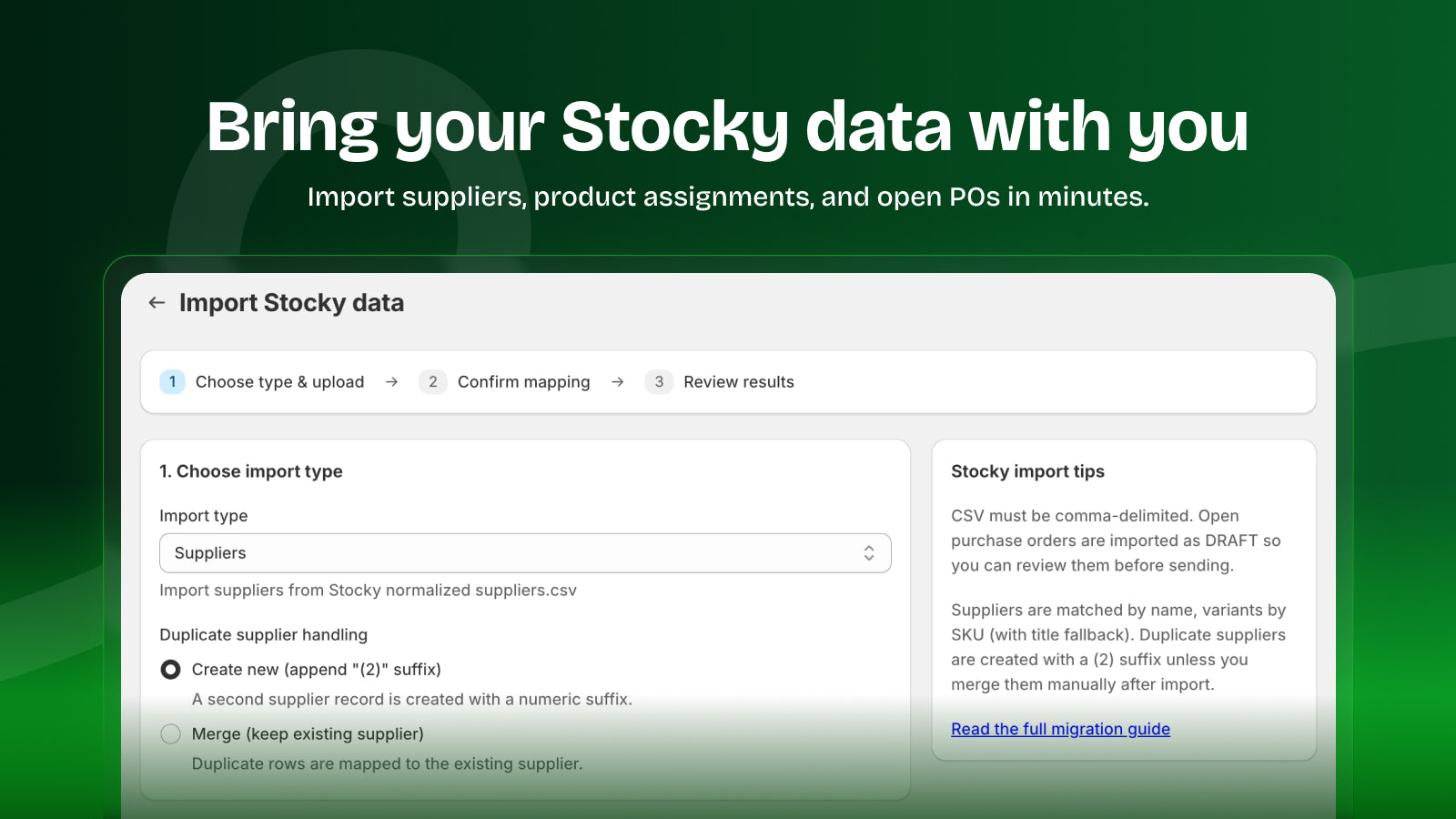Click the 1. Choose import type heading
Image resolution: width=1456 pixels, height=819 pixels.
[251, 471]
